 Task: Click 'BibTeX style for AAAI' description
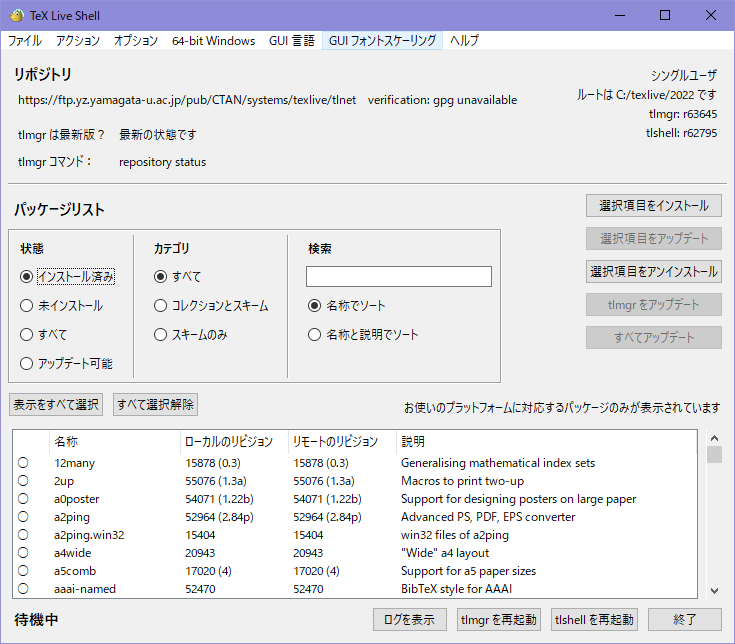click(457, 589)
